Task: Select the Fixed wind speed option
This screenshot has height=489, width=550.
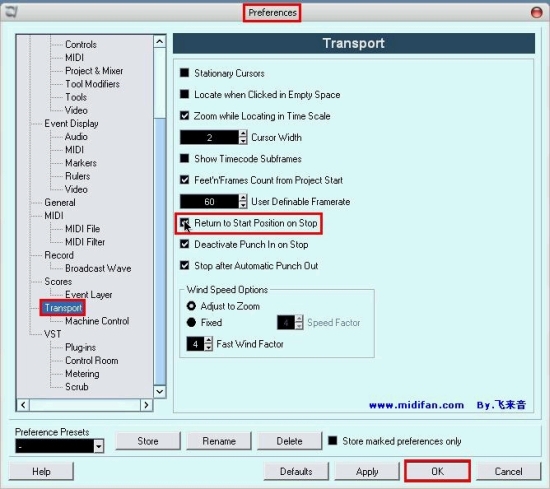Action: click(x=191, y=322)
